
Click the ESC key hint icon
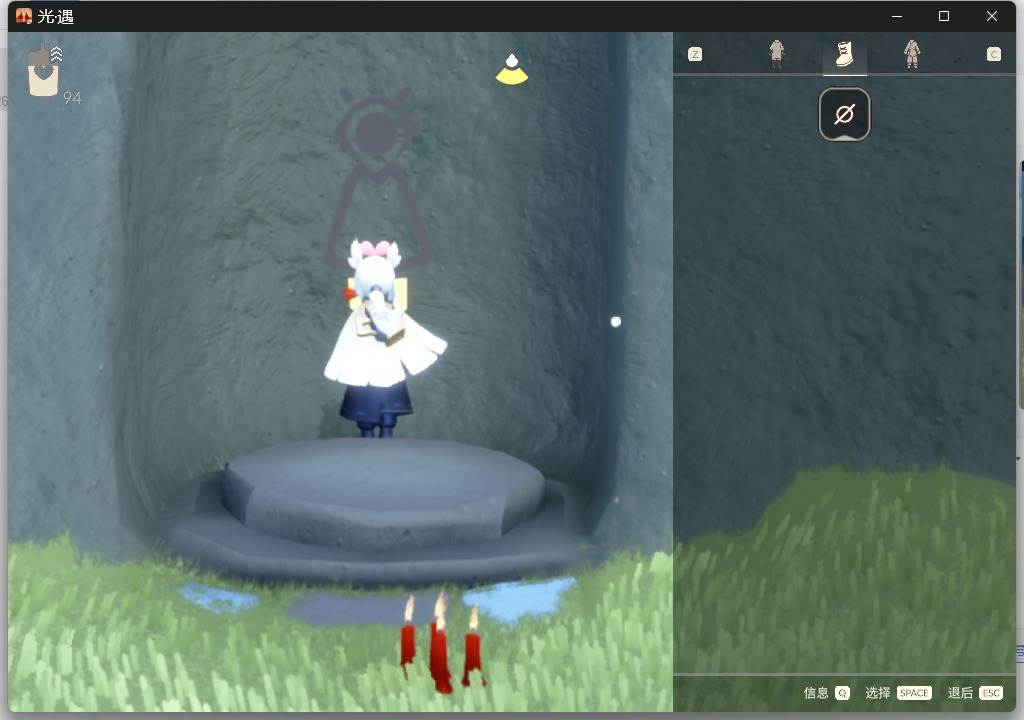991,693
